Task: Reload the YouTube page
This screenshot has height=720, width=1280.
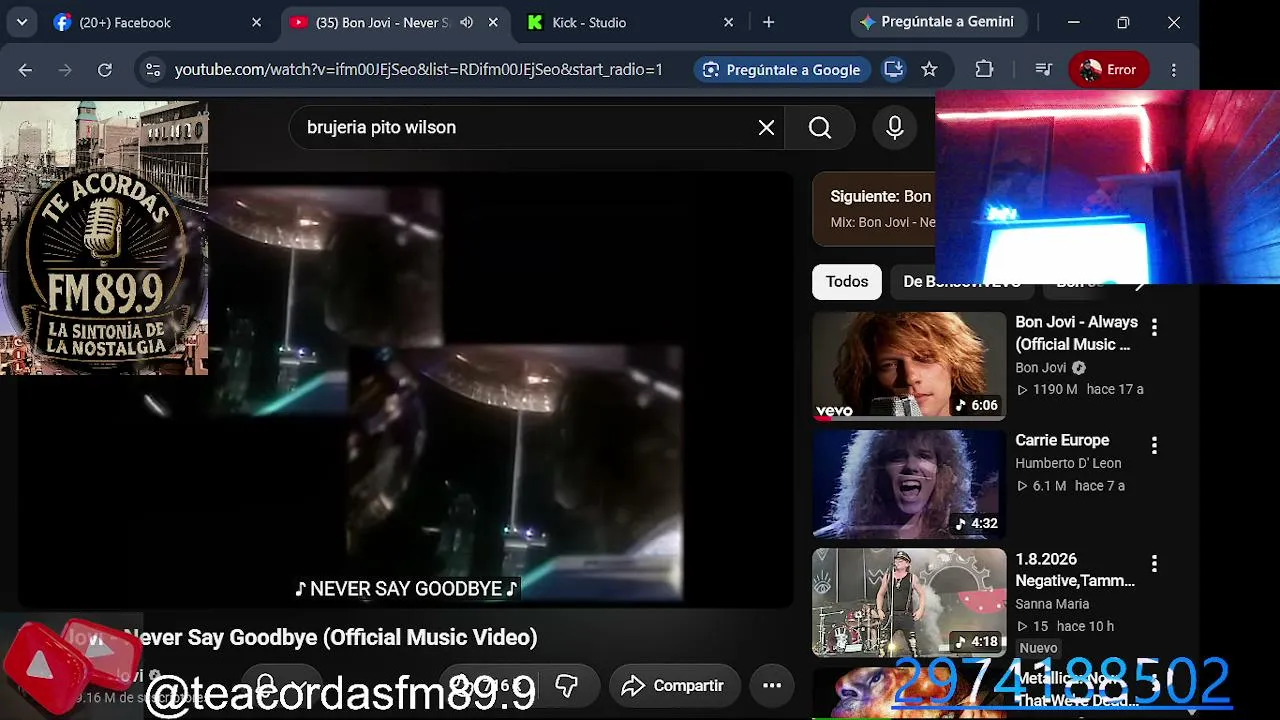Action: pos(105,70)
